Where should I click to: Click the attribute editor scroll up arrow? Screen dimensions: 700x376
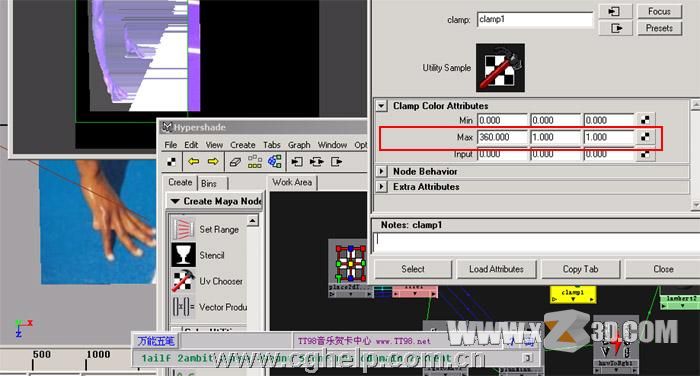[x=695, y=105]
